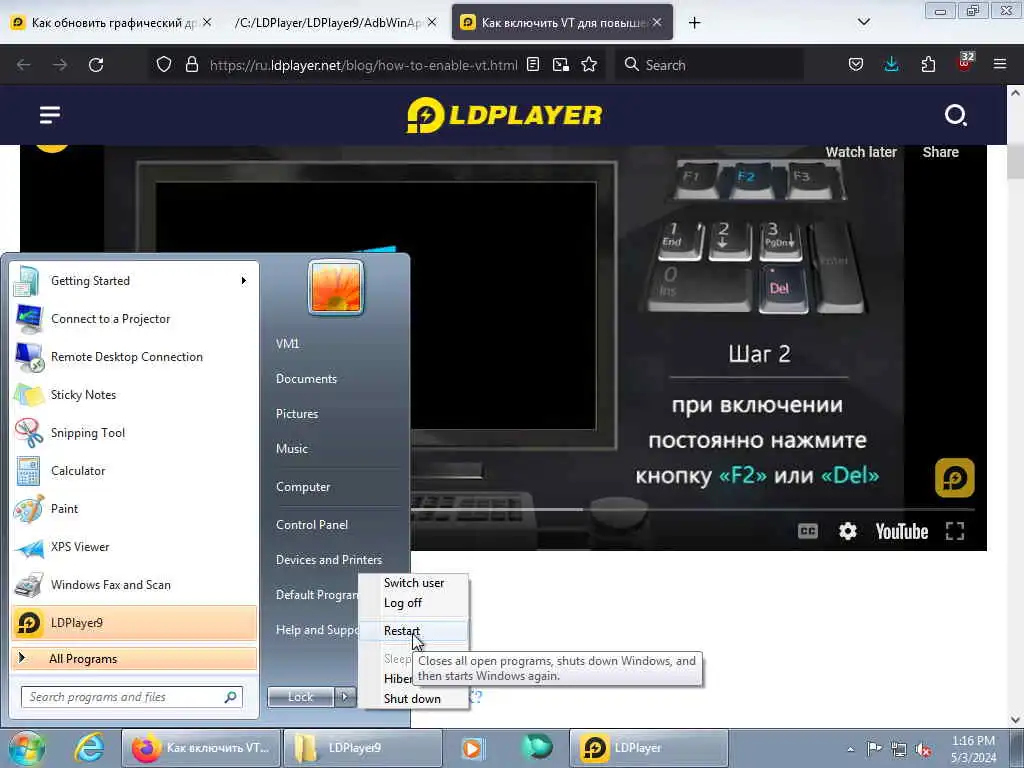Reload the page in Firefox
Screen dimensions: 1024x768
click(96, 65)
